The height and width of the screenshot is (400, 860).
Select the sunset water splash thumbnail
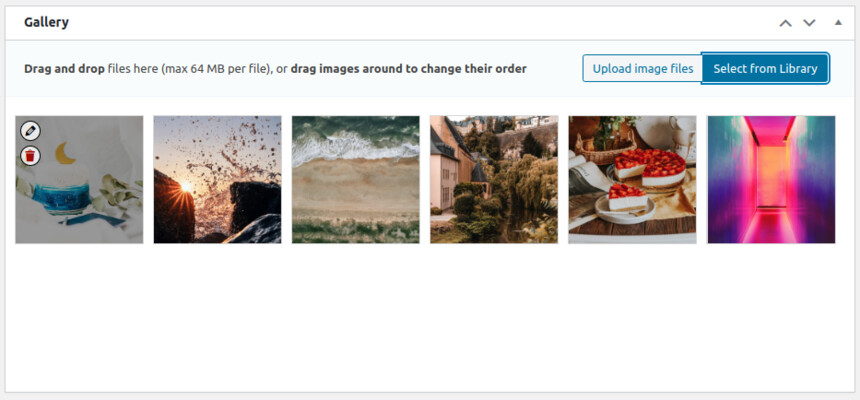217,179
